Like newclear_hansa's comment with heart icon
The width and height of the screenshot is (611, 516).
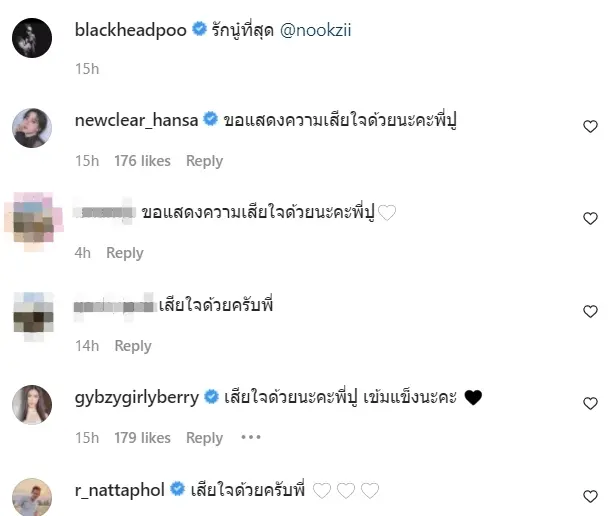click(590, 127)
